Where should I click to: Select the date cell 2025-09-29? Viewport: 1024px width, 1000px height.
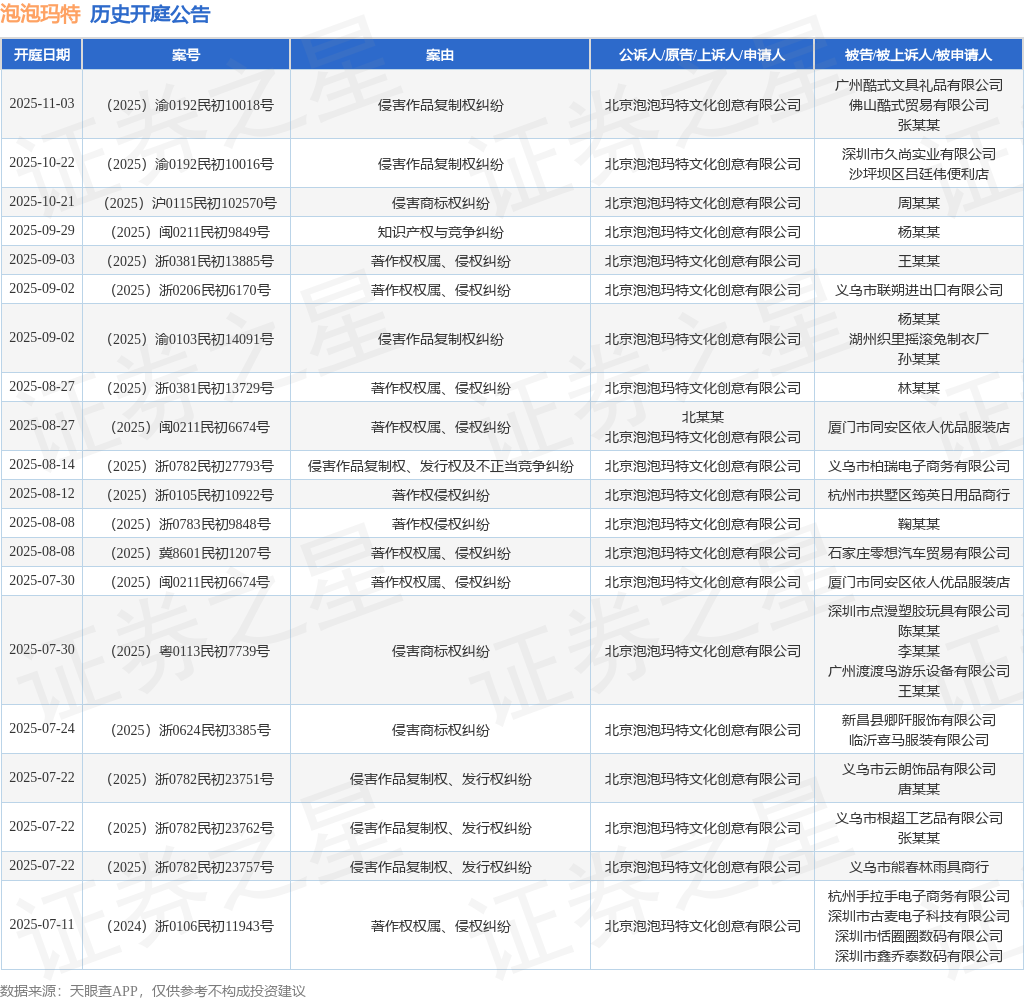[42, 231]
